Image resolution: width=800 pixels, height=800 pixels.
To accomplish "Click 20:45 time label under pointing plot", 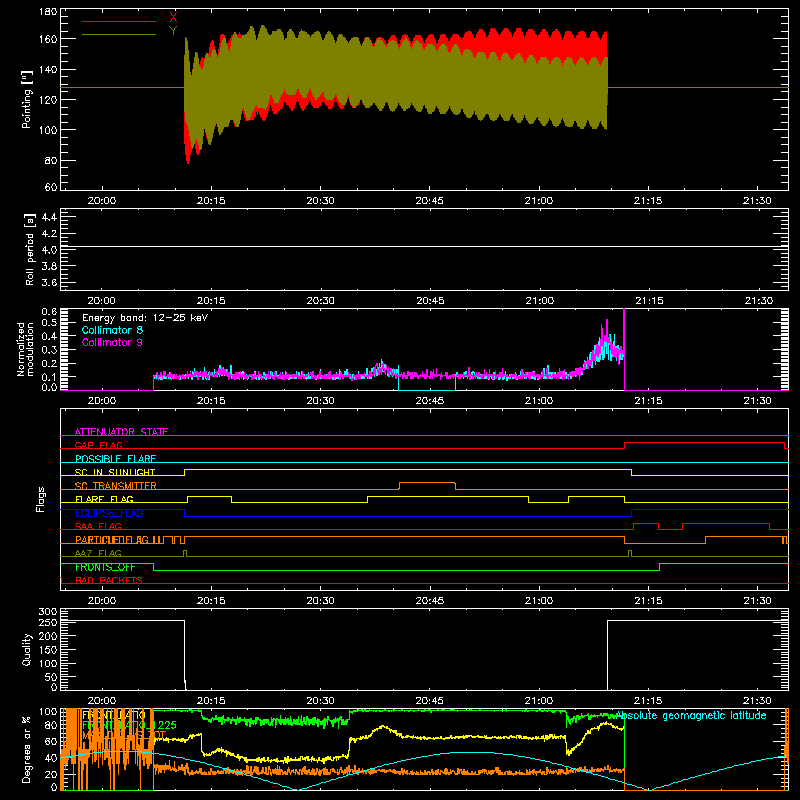I will pos(430,201).
